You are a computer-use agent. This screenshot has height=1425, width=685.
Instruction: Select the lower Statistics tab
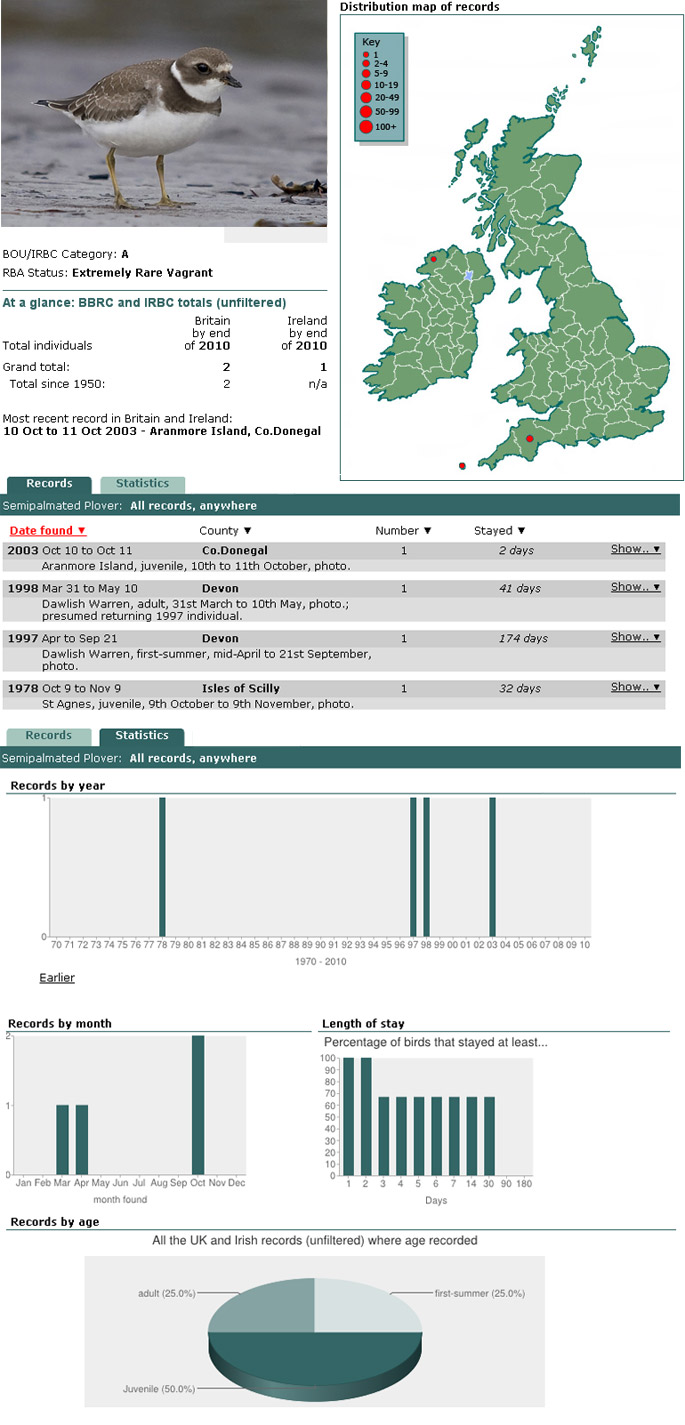click(x=142, y=736)
